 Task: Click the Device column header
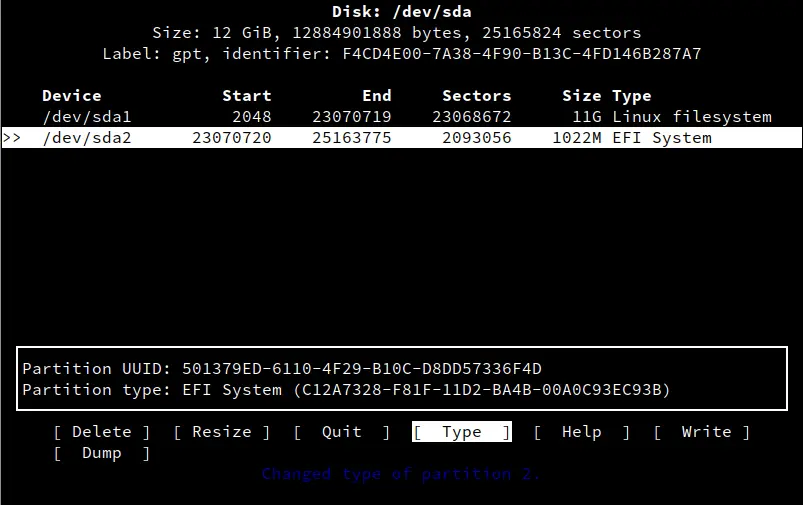[x=72, y=96]
